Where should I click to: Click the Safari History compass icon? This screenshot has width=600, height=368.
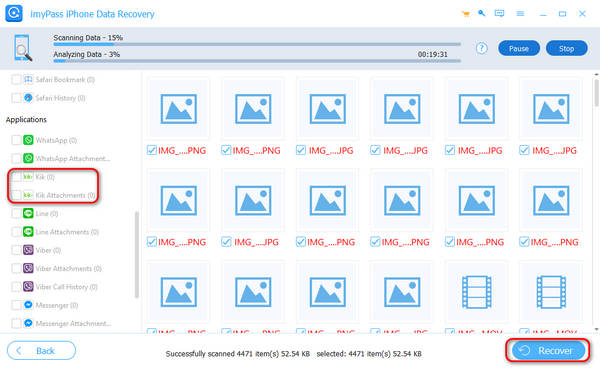pos(28,98)
